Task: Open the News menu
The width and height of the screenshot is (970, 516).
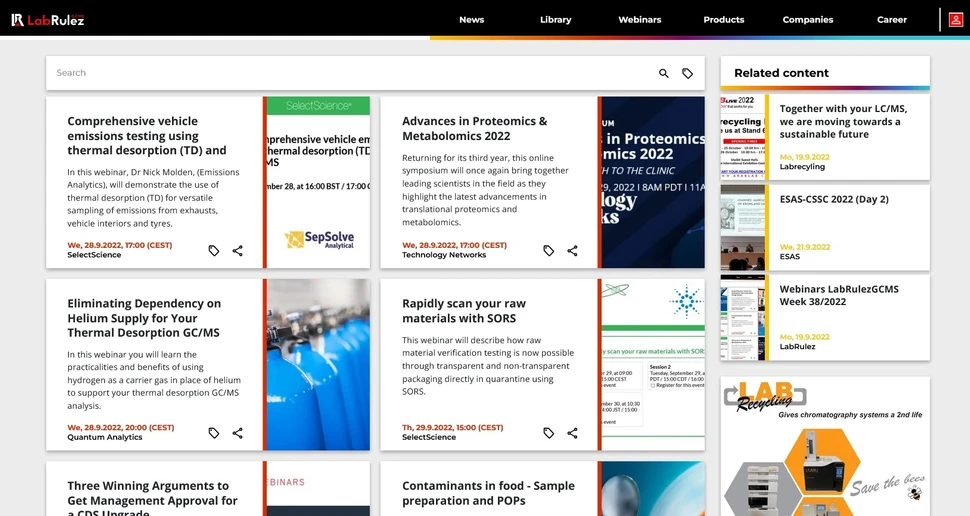Action: click(x=471, y=20)
